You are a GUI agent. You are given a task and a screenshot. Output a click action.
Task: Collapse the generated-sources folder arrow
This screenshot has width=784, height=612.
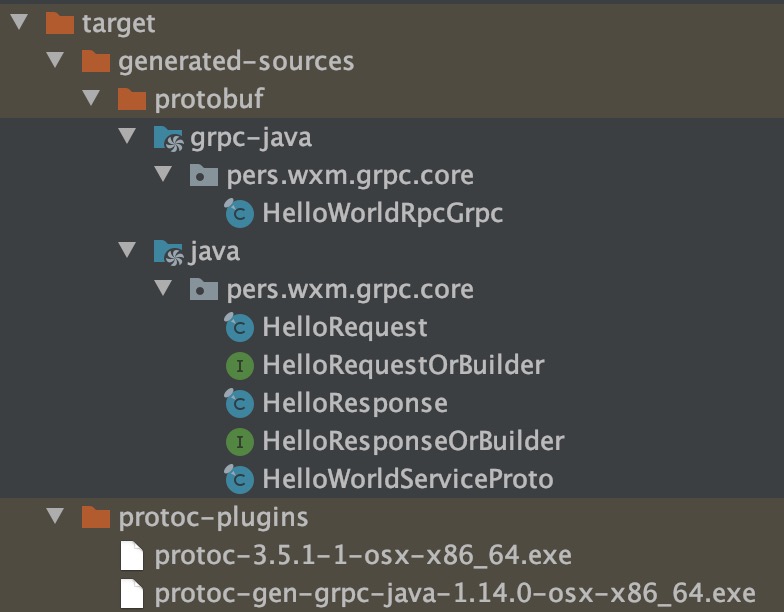click(55, 61)
